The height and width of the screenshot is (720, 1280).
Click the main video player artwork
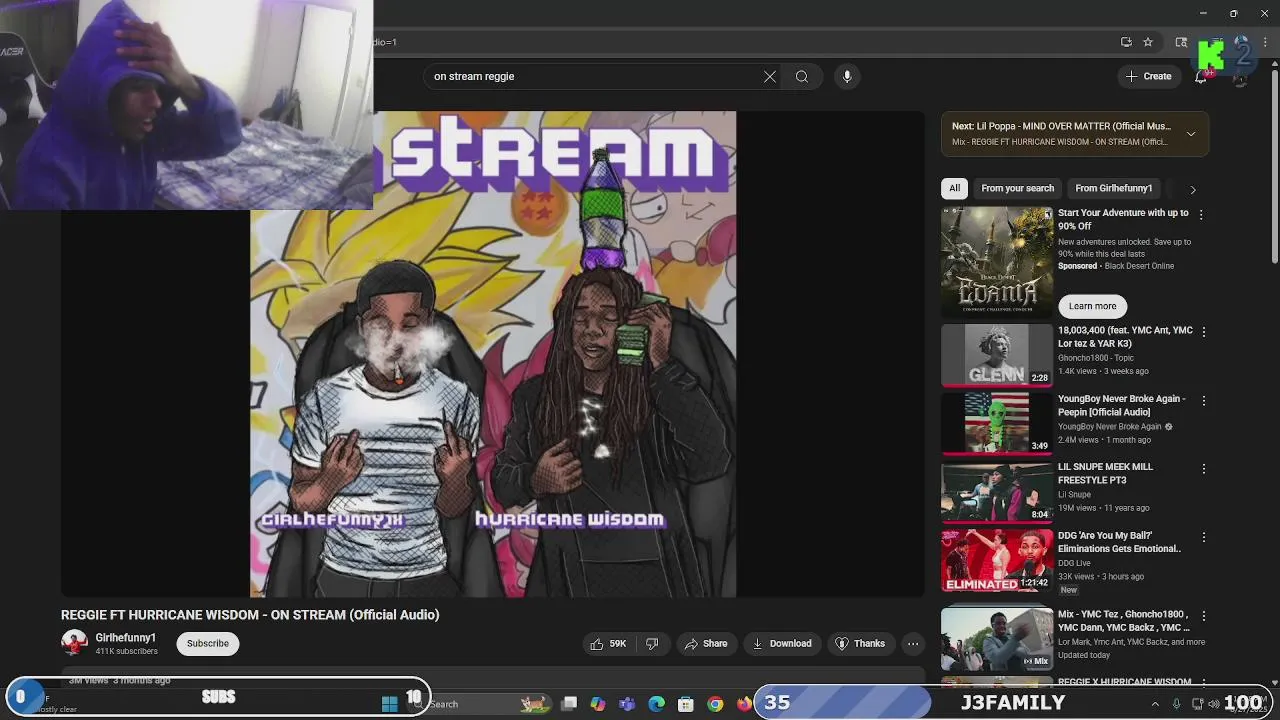tap(493, 354)
